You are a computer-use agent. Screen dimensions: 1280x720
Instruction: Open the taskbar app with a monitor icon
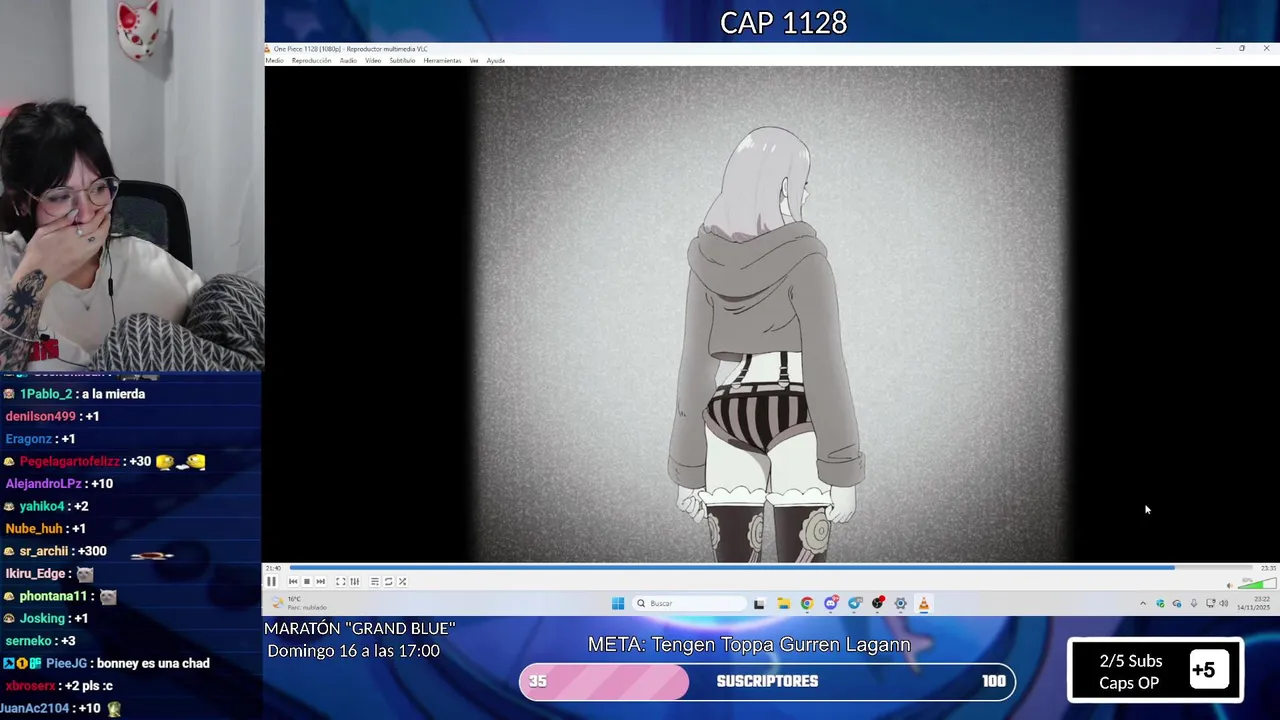click(854, 603)
